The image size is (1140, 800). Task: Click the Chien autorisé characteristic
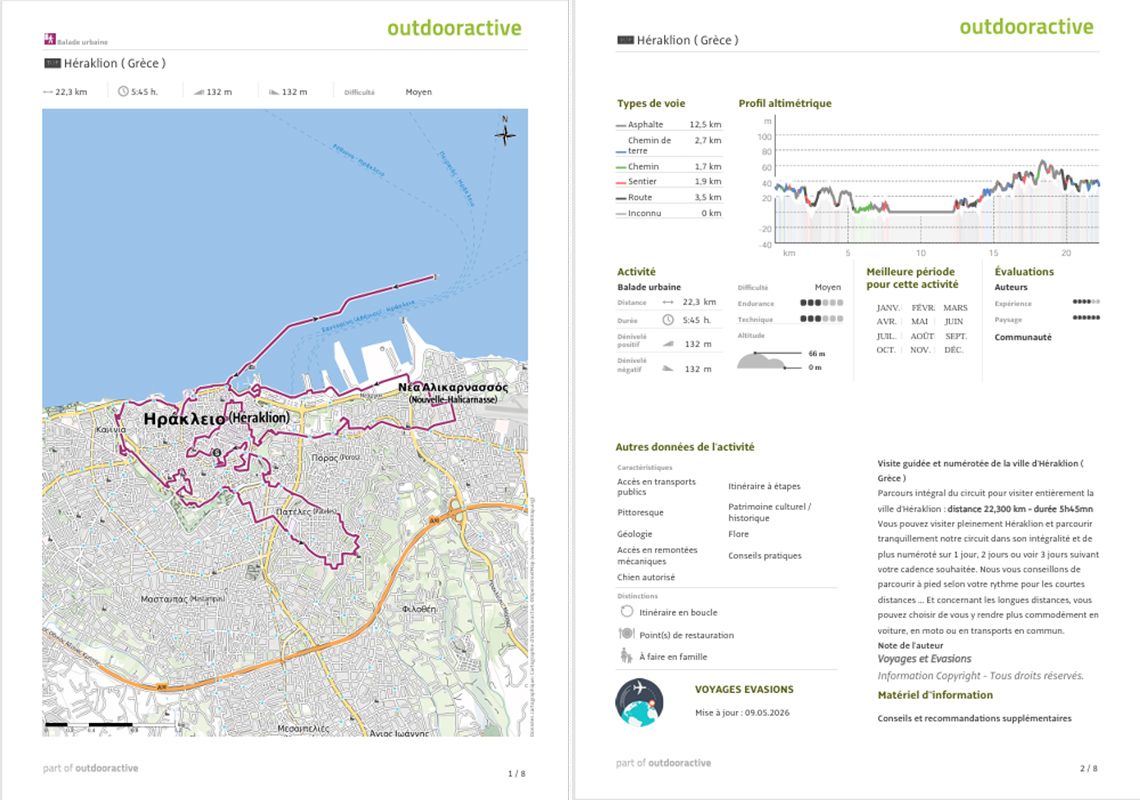click(646, 577)
